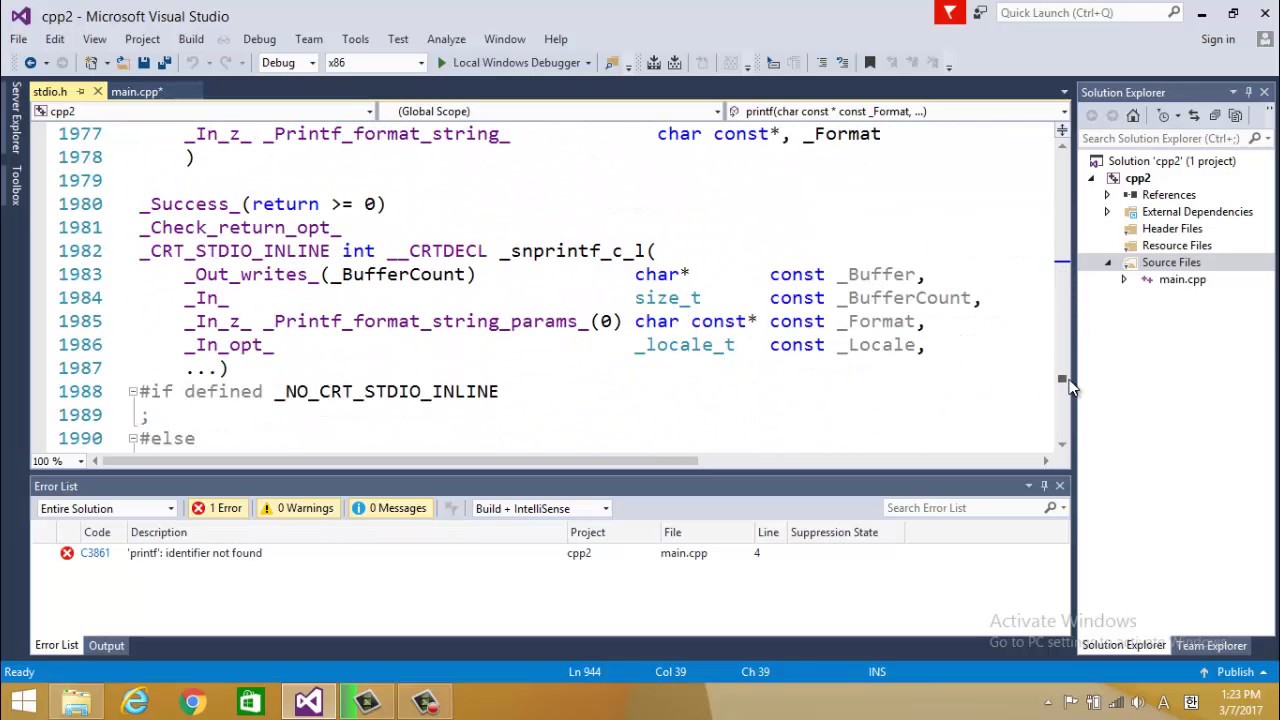
Task: Switch to the Team Explorer tab
Action: click(x=1211, y=646)
